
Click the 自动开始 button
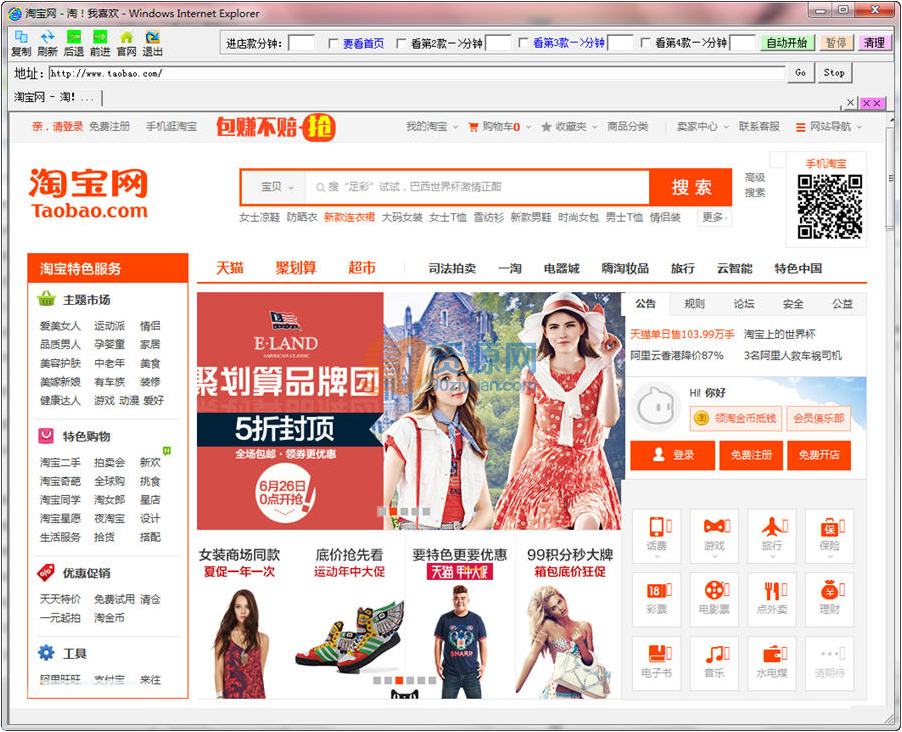click(x=787, y=43)
